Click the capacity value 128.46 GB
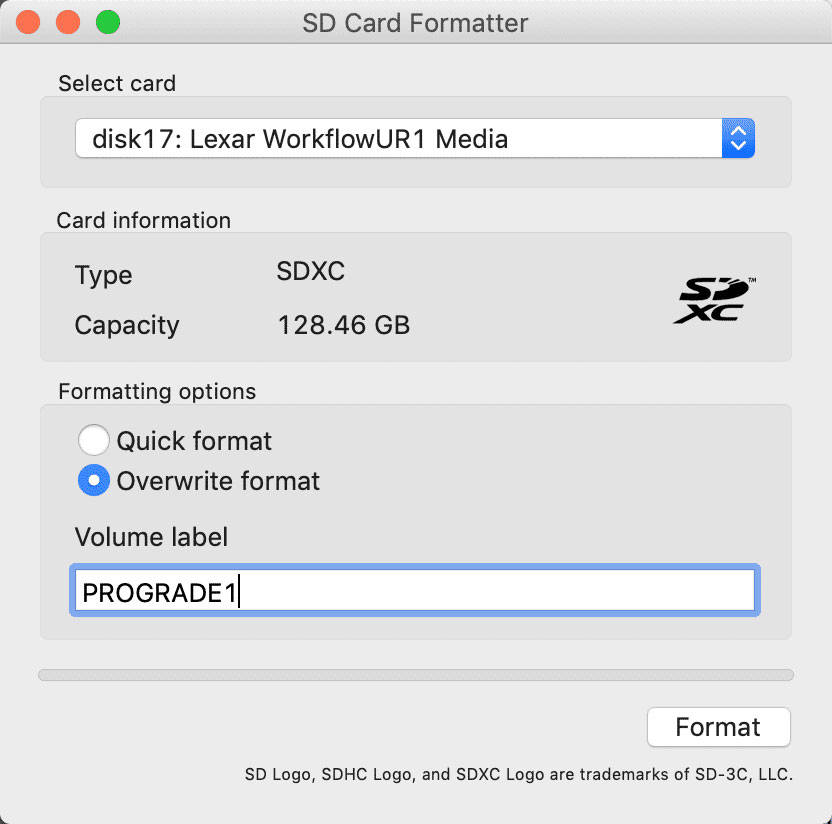Screen dimensions: 832x824 pos(344,325)
